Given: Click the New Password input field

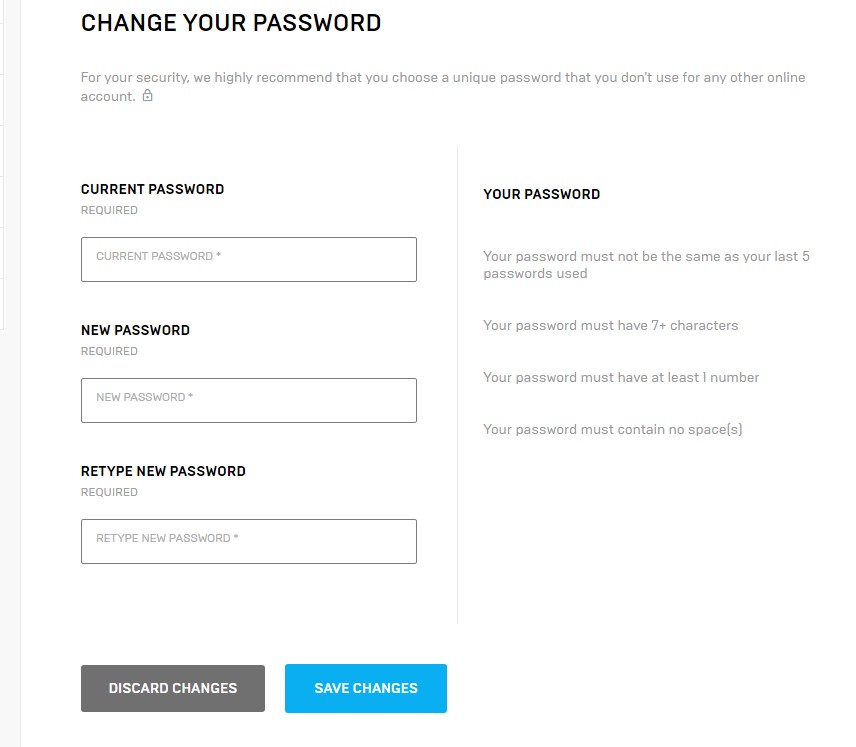Looking at the screenshot, I should pos(248,400).
